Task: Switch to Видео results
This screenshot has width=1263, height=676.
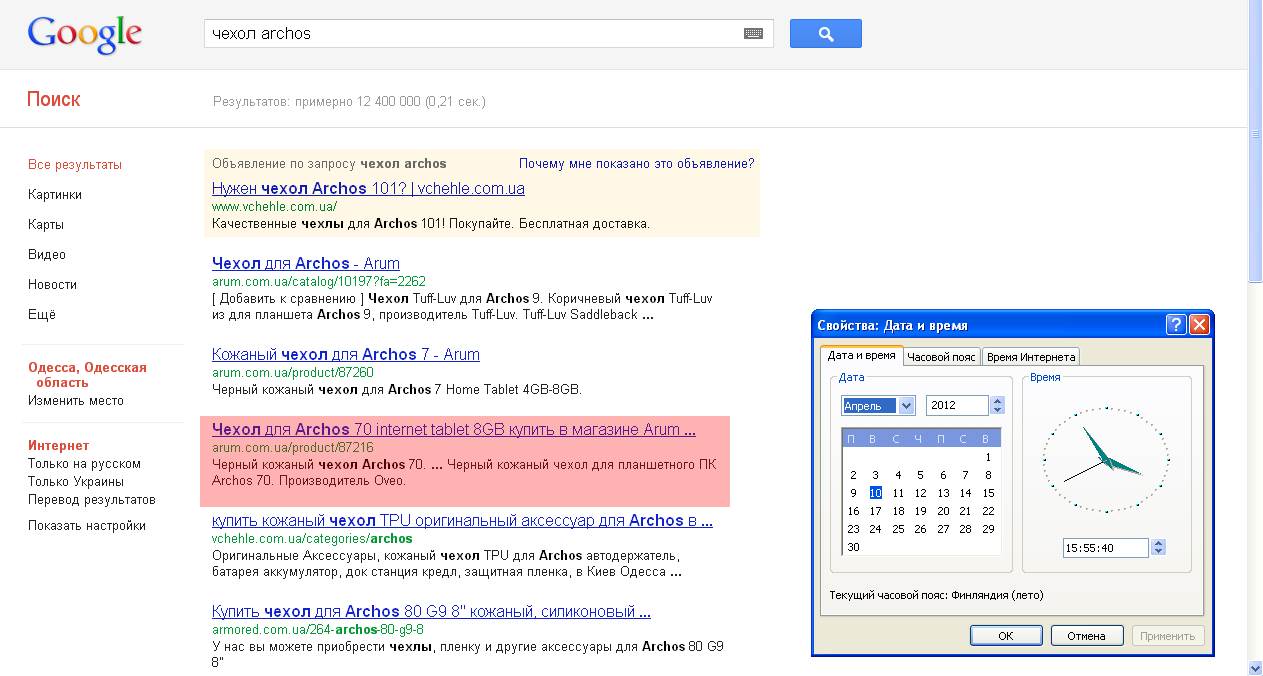Action: [47, 255]
